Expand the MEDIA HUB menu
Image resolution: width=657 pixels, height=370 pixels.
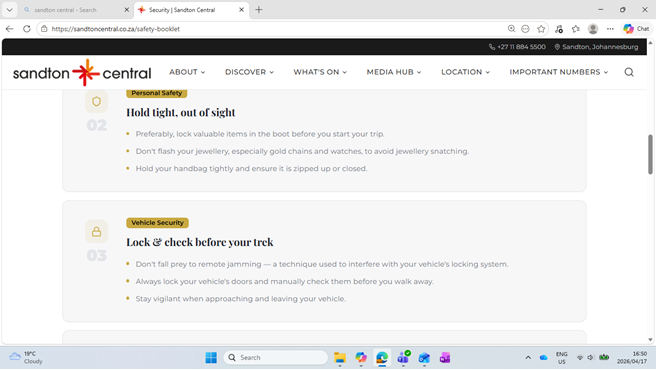coord(394,72)
